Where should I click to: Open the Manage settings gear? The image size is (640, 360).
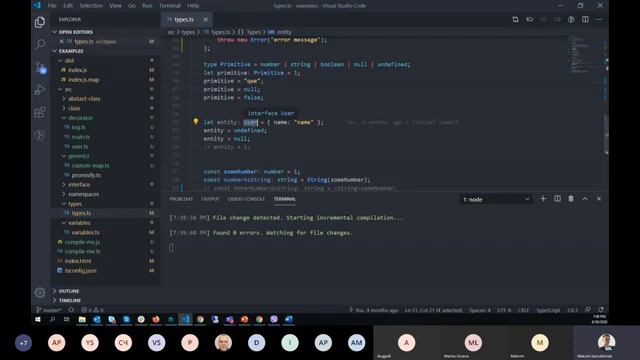[x=40, y=292]
